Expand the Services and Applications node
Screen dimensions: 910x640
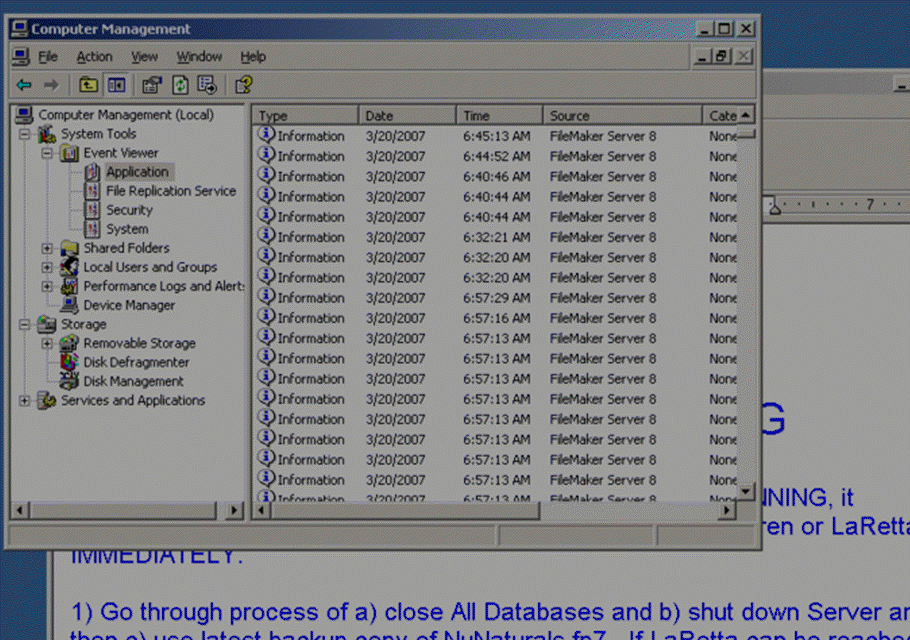(x=24, y=400)
